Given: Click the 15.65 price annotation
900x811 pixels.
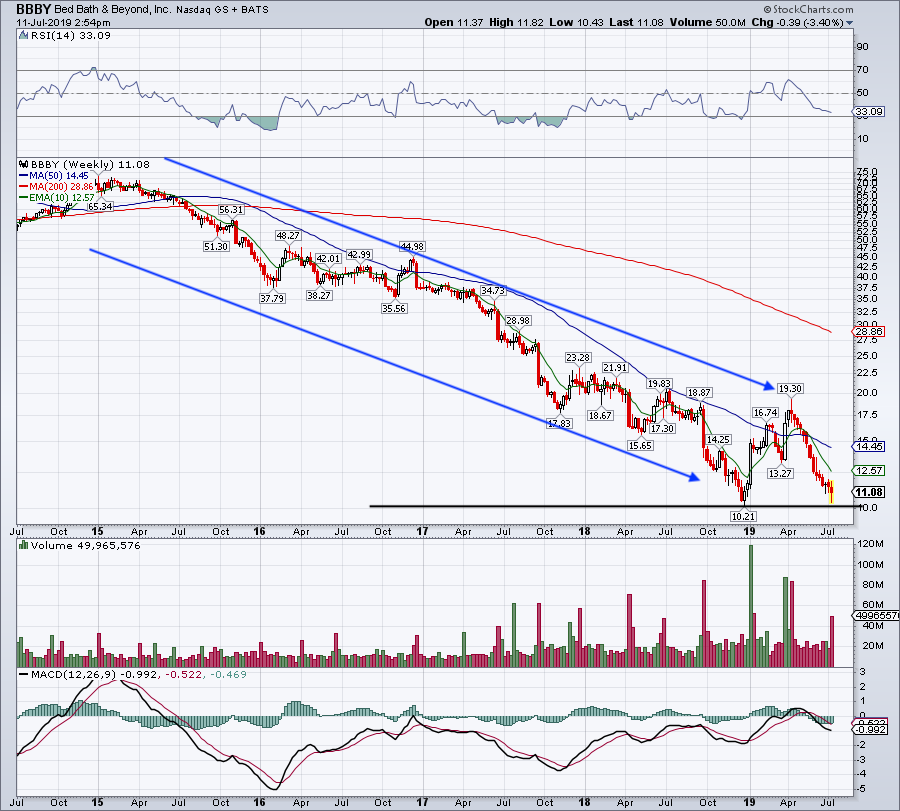Looking at the screenshot, I should coord(640,445).
